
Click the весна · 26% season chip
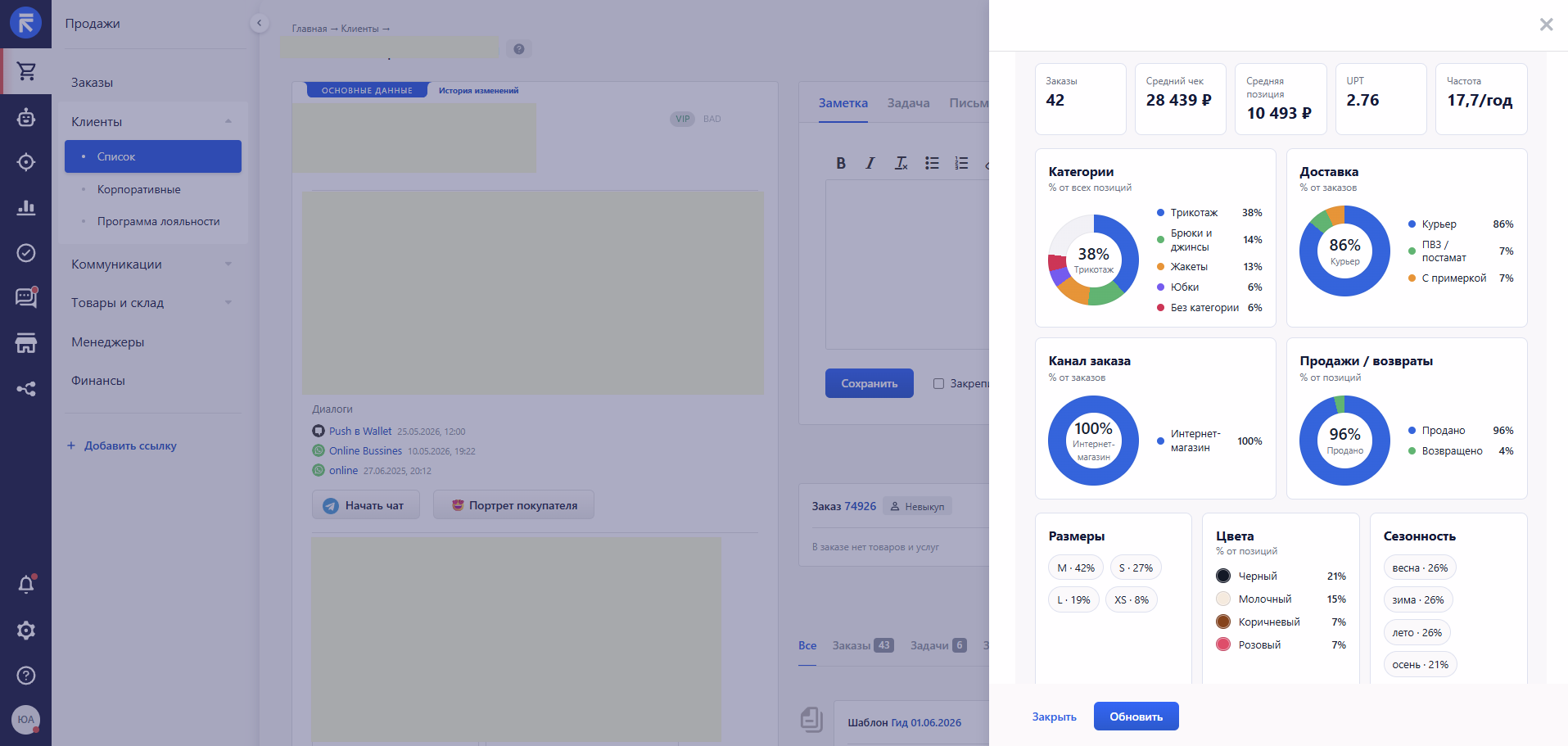click(1420, 567)
